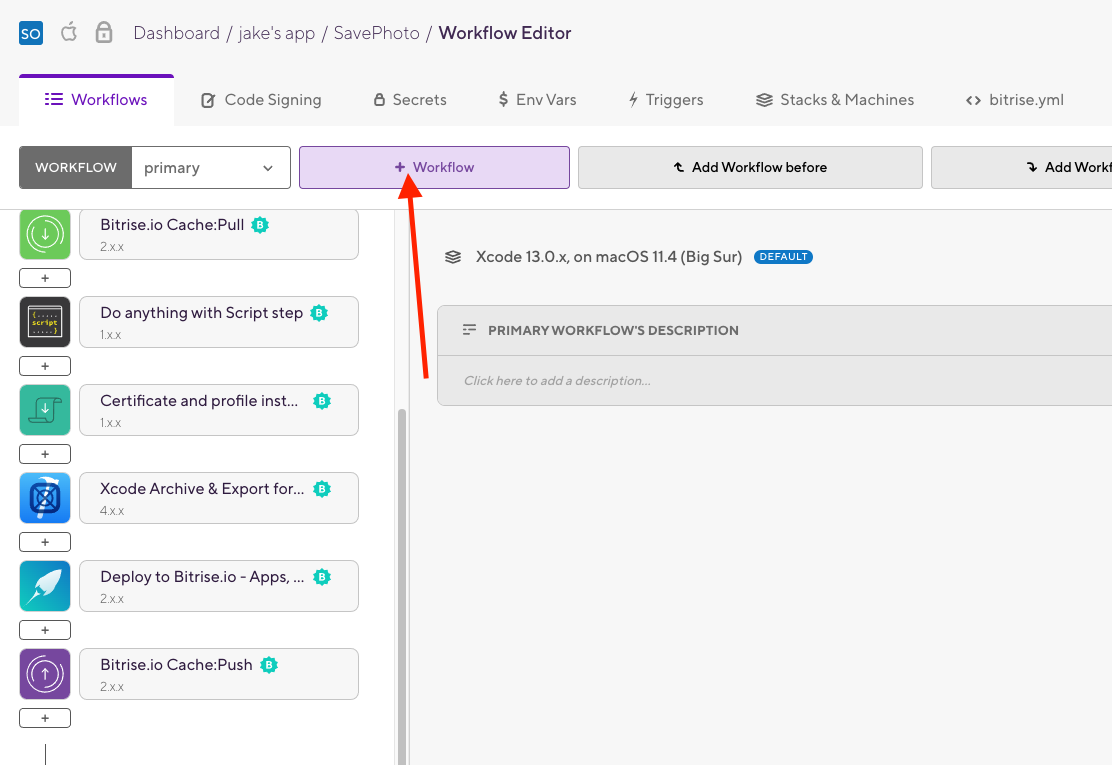Select the Bitrise.io Cache:Push step icon
1112x765 pixels.
pos(45,674)
